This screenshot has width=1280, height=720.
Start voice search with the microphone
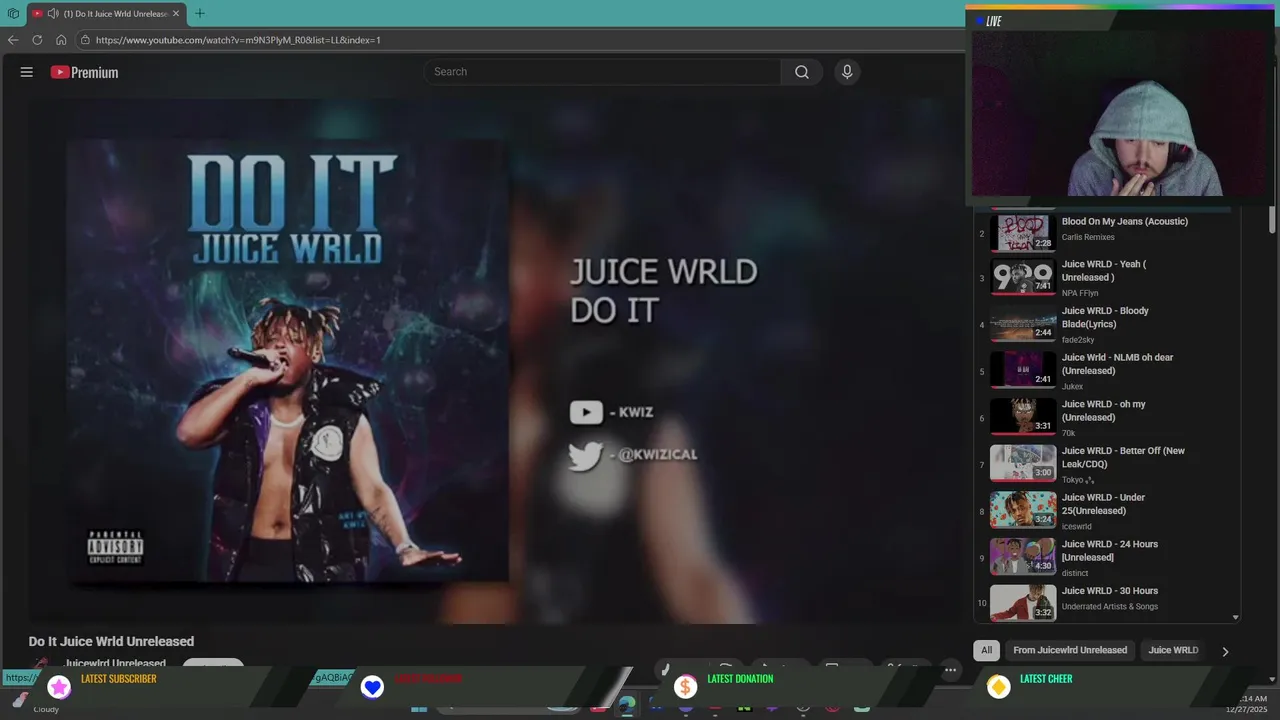coord(847,72)
